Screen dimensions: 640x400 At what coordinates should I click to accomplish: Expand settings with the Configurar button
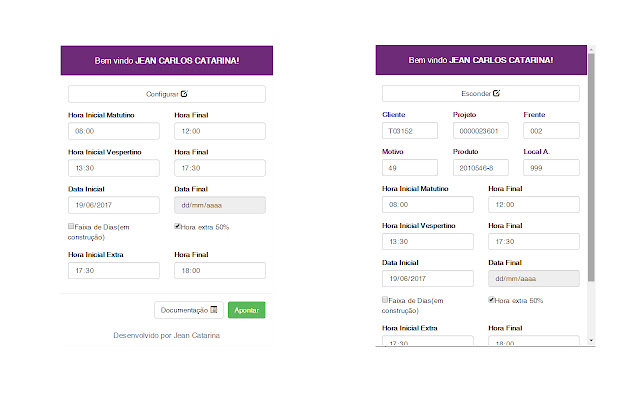(166, 94)
